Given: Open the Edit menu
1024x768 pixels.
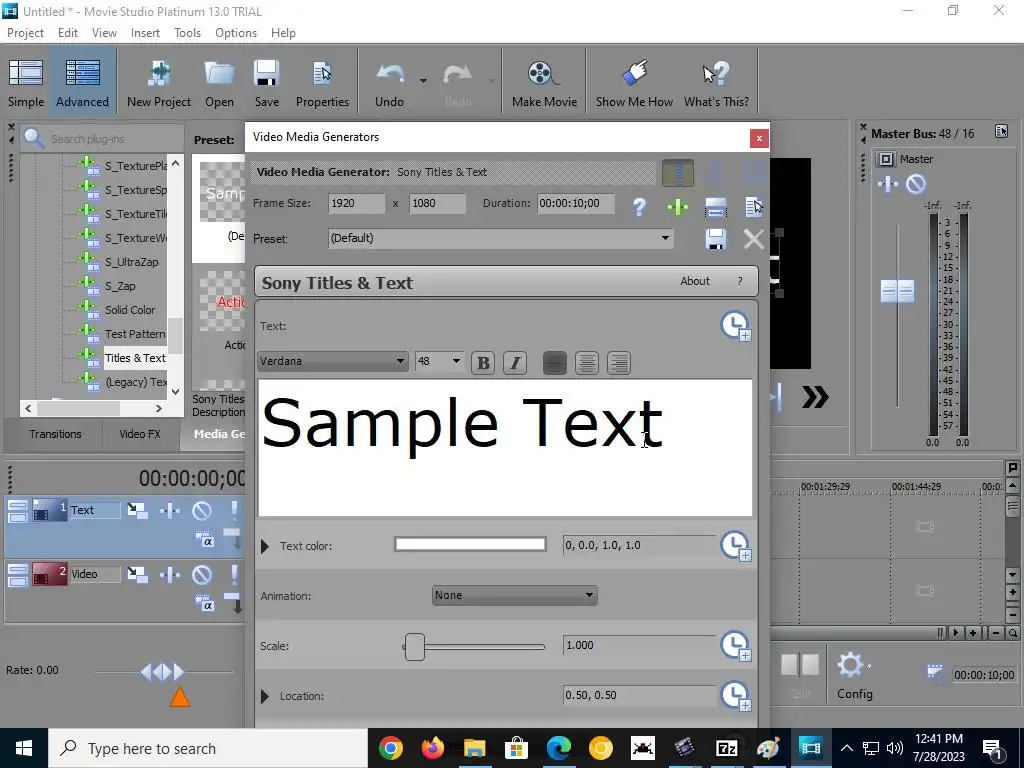Looking at the screenshot, I should 68,33.
